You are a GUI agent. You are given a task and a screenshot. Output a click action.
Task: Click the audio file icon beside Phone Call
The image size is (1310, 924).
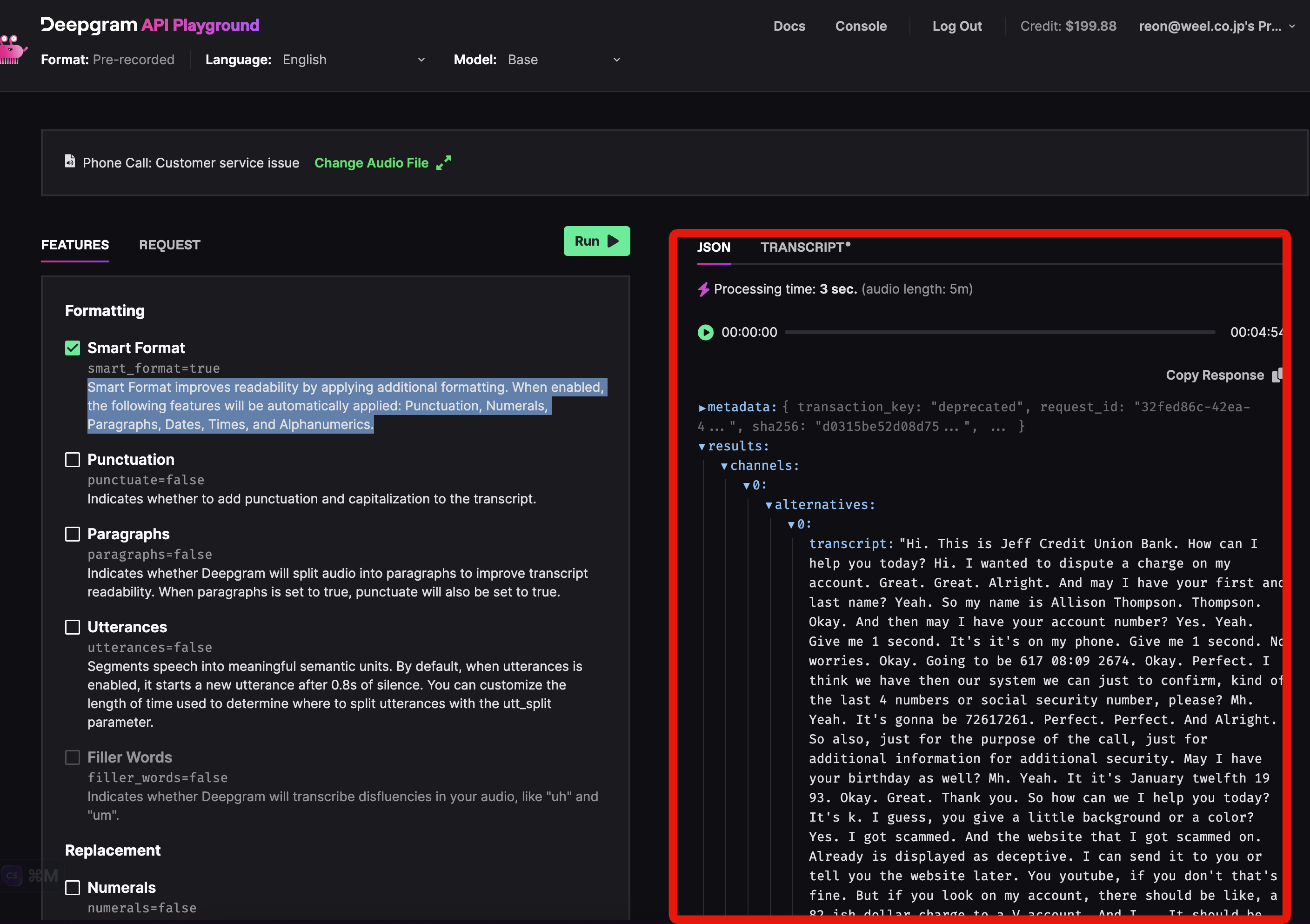70,161
